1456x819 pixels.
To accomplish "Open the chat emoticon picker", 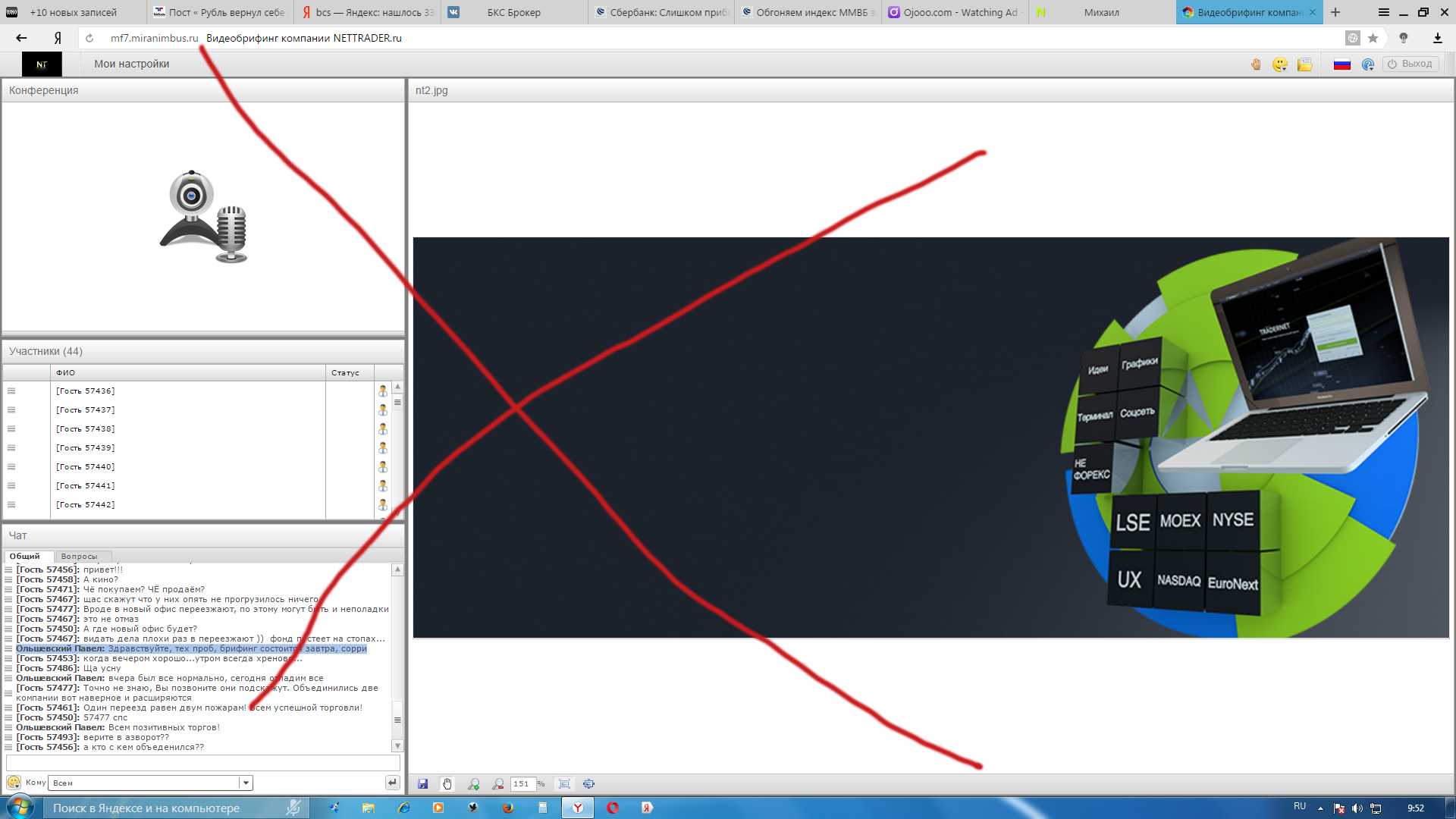I will tap(14, 783).
